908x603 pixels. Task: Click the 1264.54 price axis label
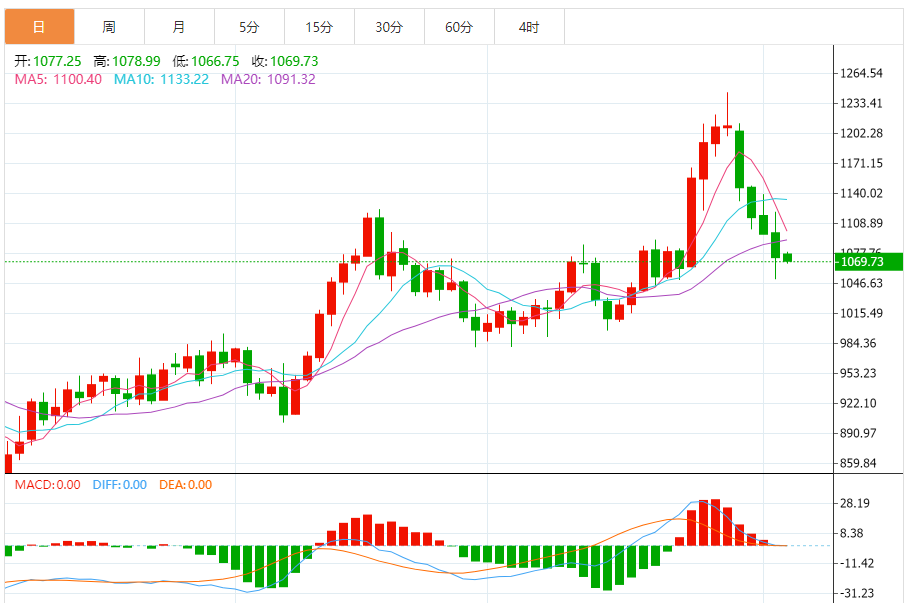(x=861, y=74)
